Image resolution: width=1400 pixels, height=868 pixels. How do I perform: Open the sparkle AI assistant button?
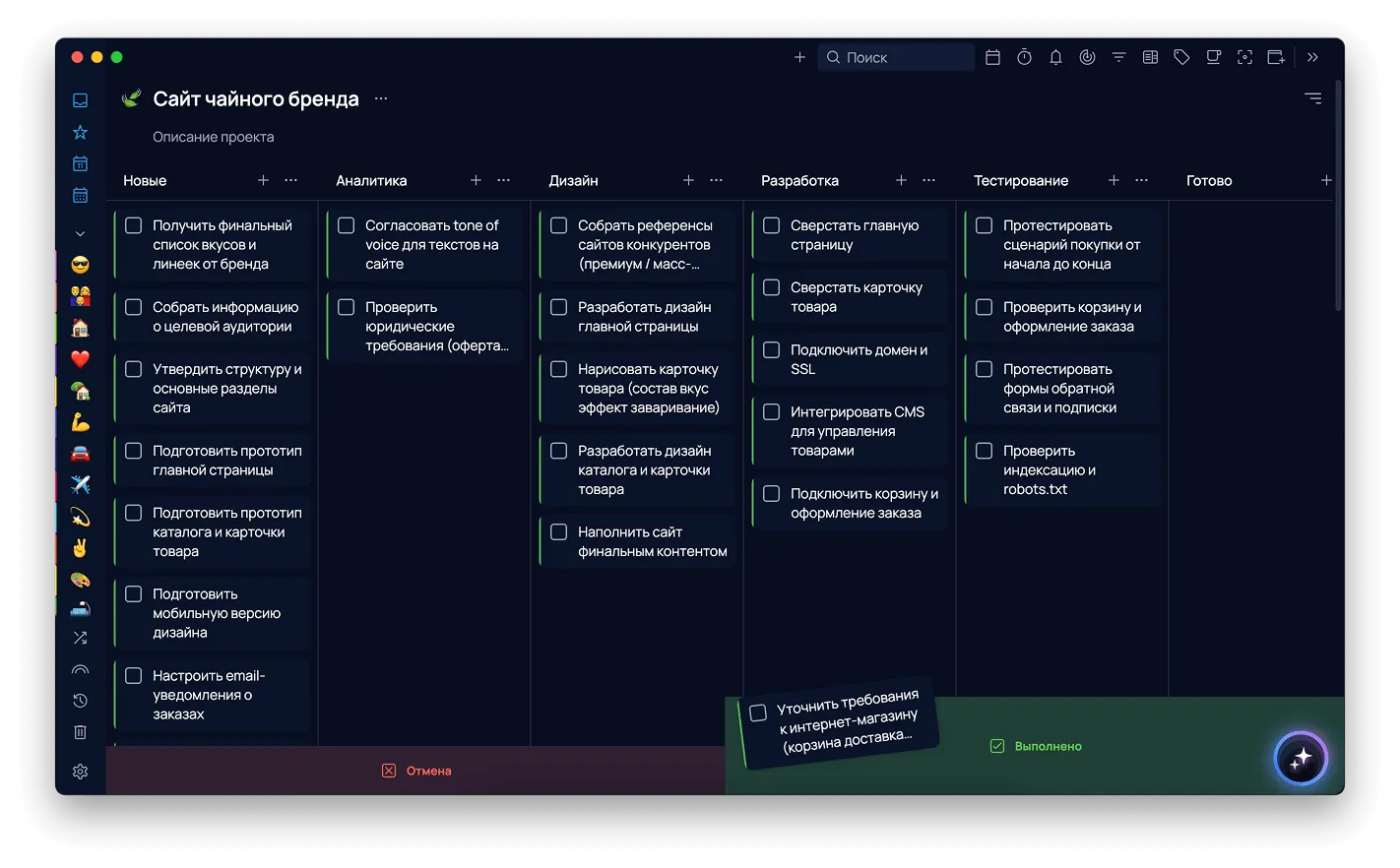(1301, 759)
